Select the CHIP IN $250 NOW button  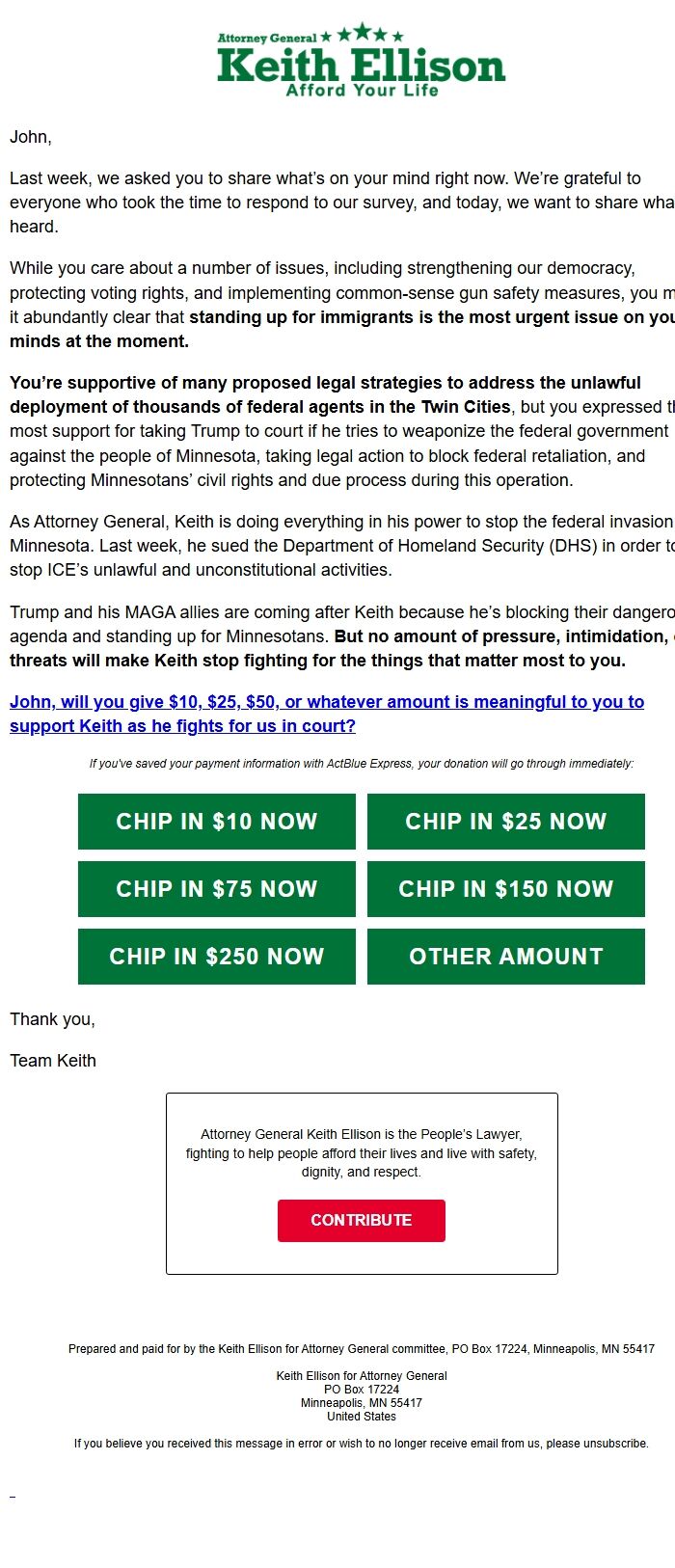[216, 956]
